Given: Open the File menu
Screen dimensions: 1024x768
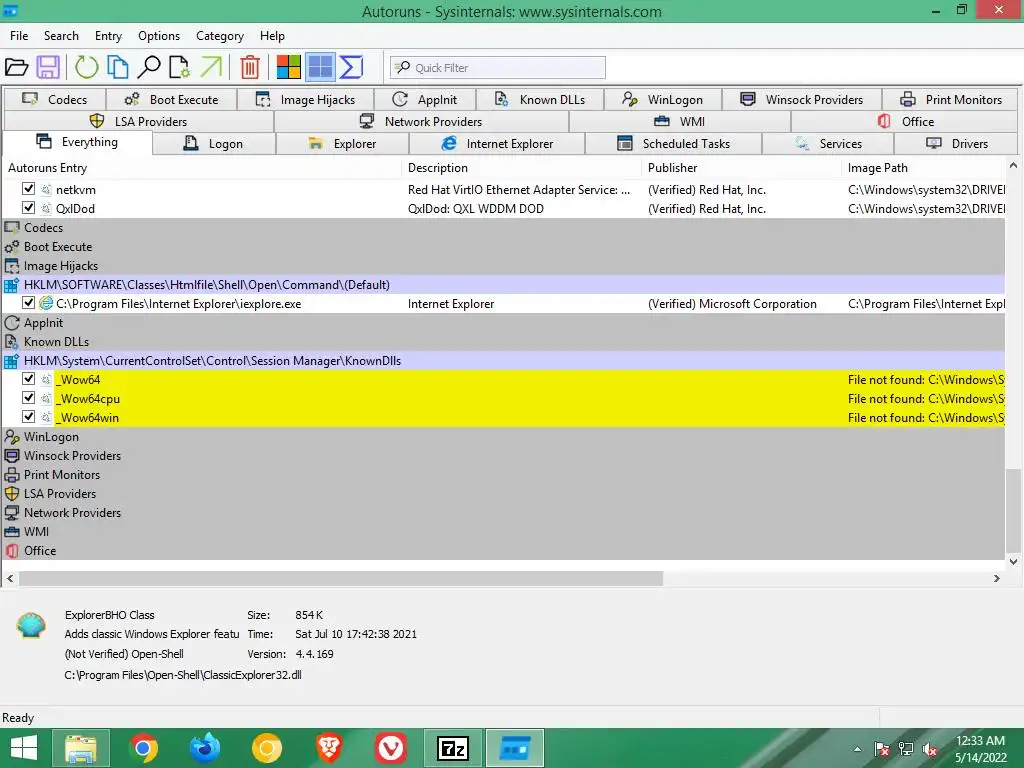Looking at the screenshot, I should coord(19,36).
